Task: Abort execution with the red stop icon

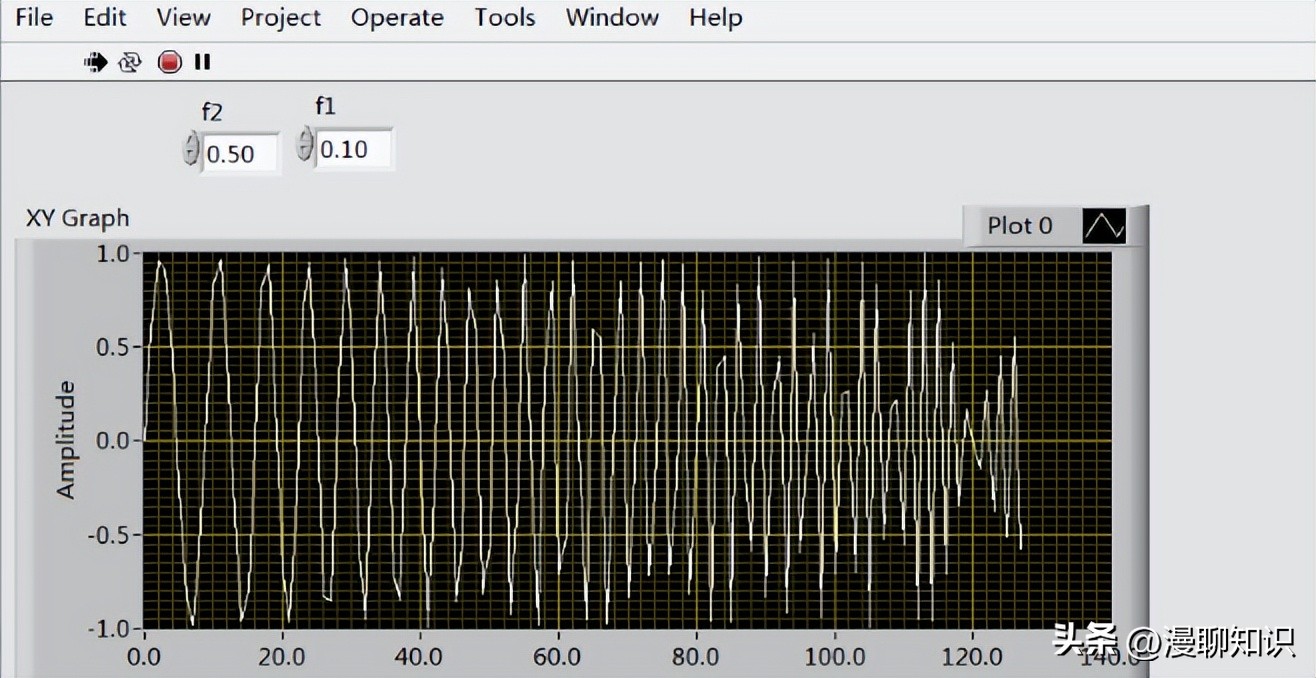Action: [x=169, y=61]
